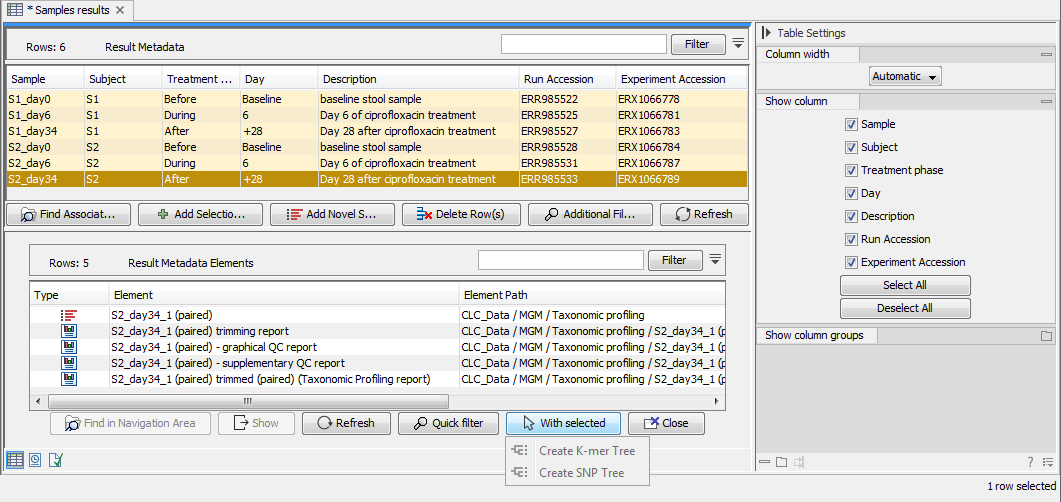Click the Result Metadata filter text field
This screenshot has width=1061, height=502.
pyautogui.click(x=583, y=44)
